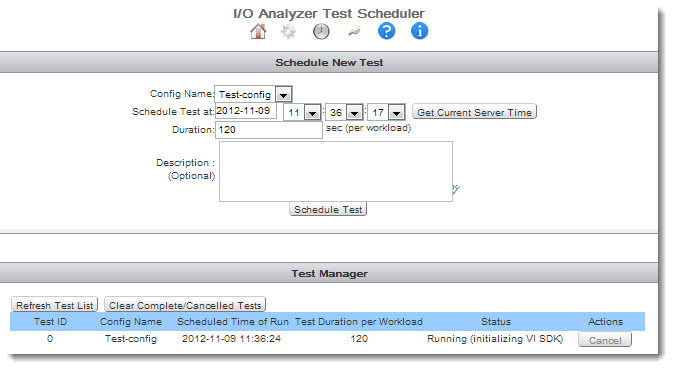
Task: Expand the seconds dropdown showing 17
Action: click(396, 113)
